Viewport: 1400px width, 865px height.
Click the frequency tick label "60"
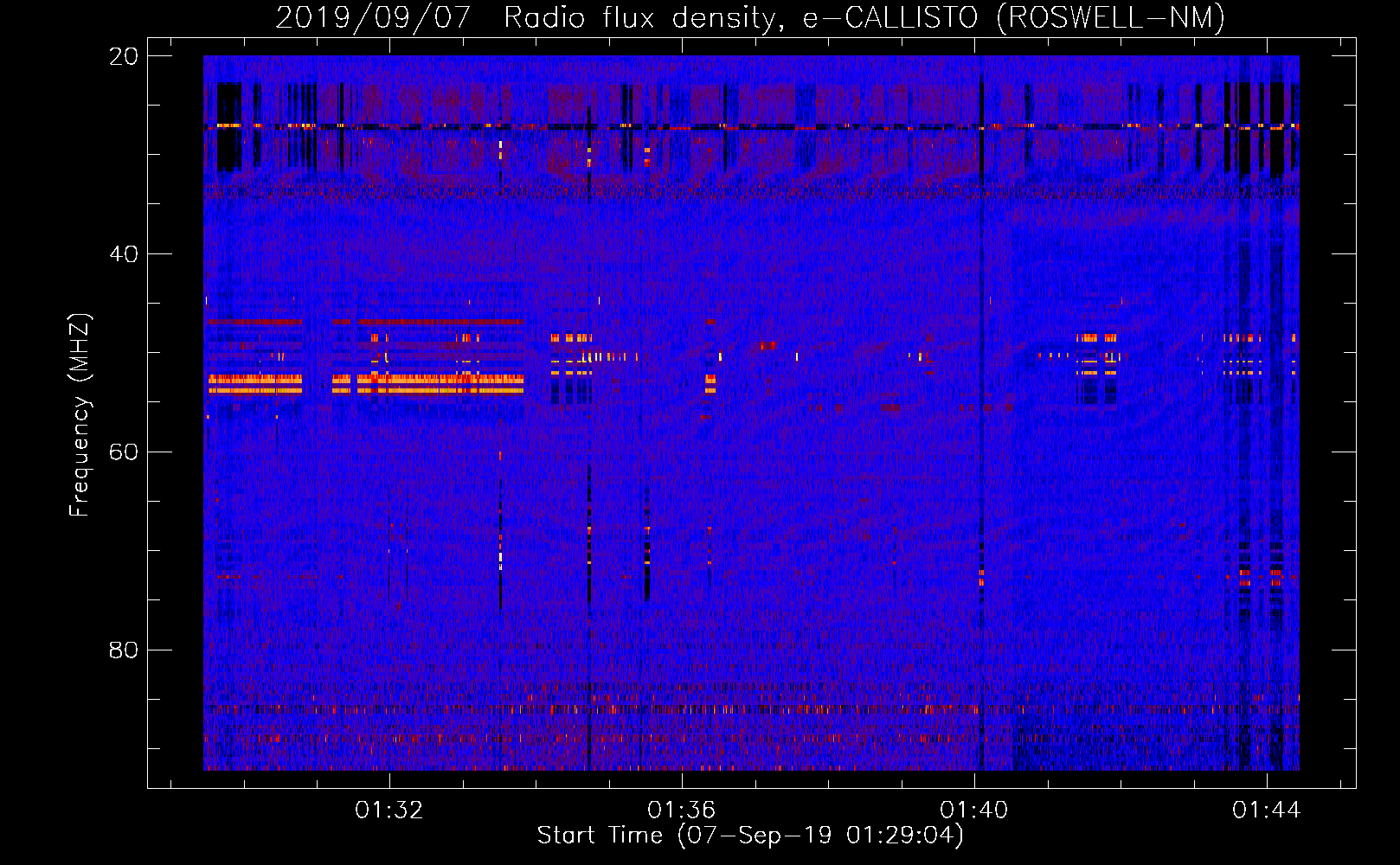[124, 452]
